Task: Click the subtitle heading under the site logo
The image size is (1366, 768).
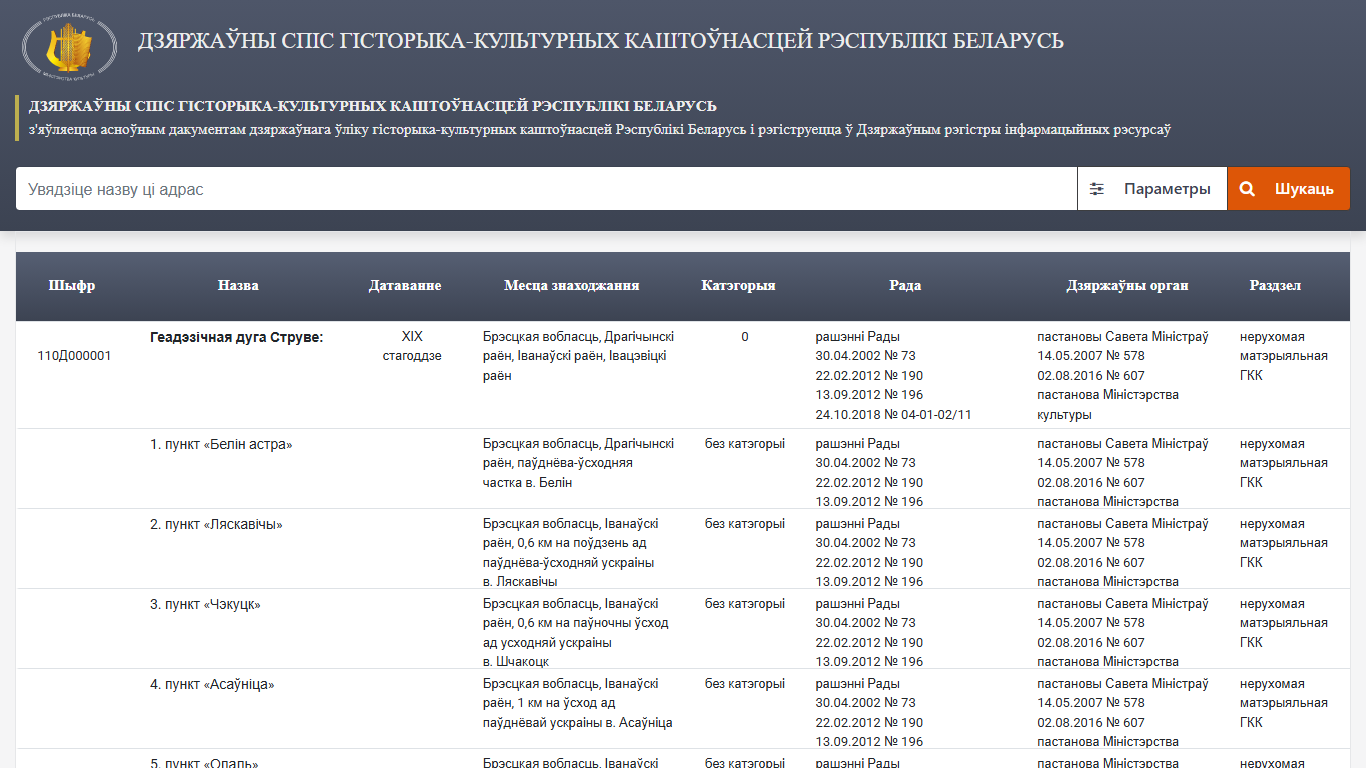Action: click(373, 106)
